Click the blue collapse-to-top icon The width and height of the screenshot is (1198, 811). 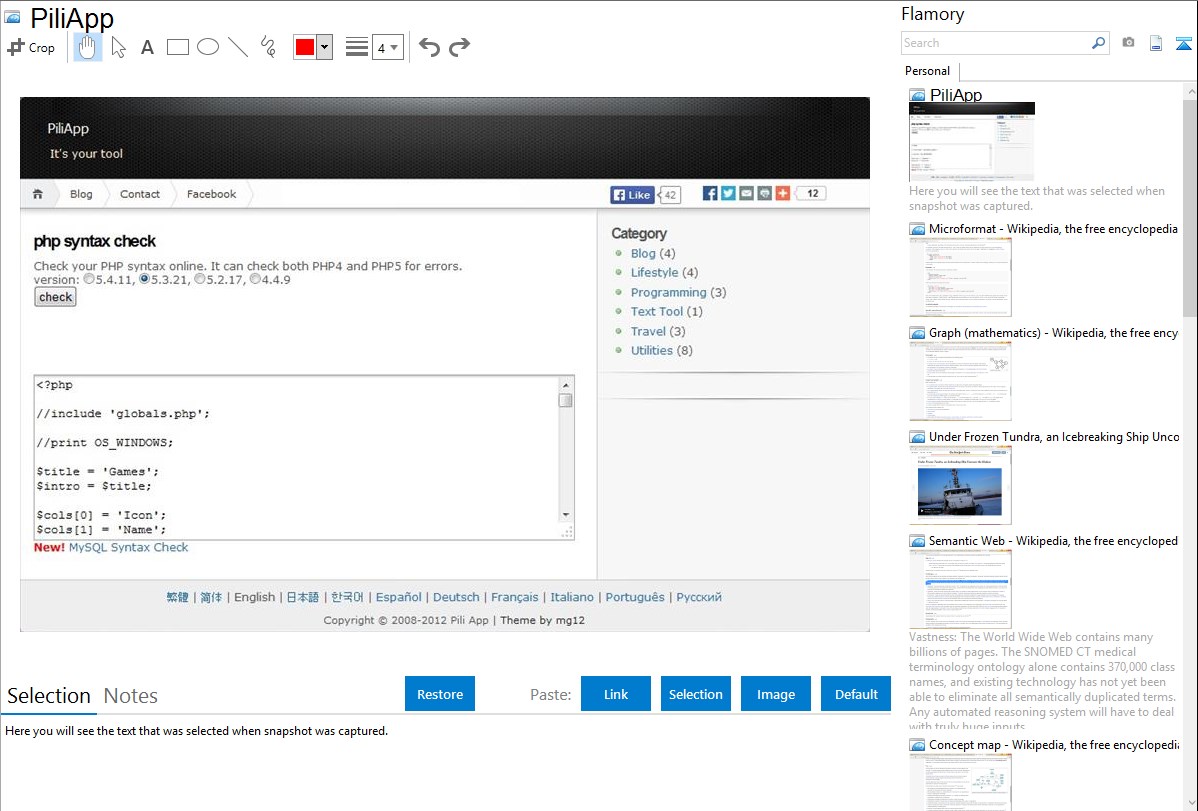click(1183, 43)
